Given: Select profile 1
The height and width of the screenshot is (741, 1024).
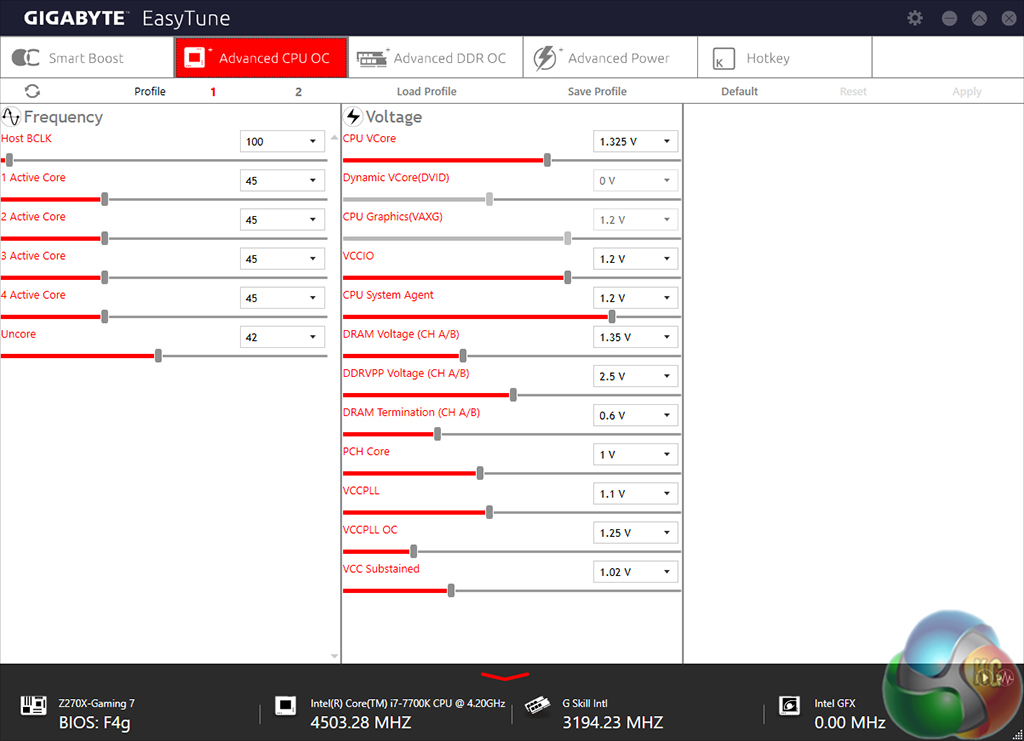Looking at the screenshot, I should 213,91.
